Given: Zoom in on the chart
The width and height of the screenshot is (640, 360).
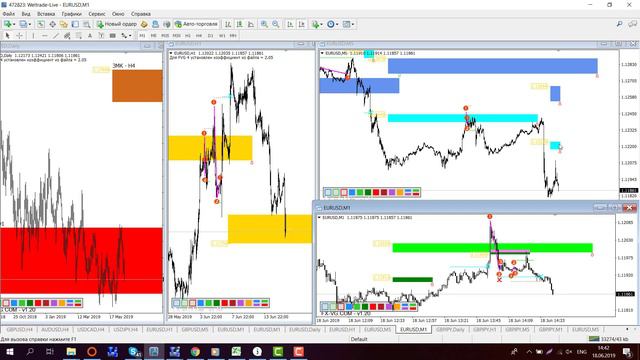Looking at the screenshot, I should point(264,24).
